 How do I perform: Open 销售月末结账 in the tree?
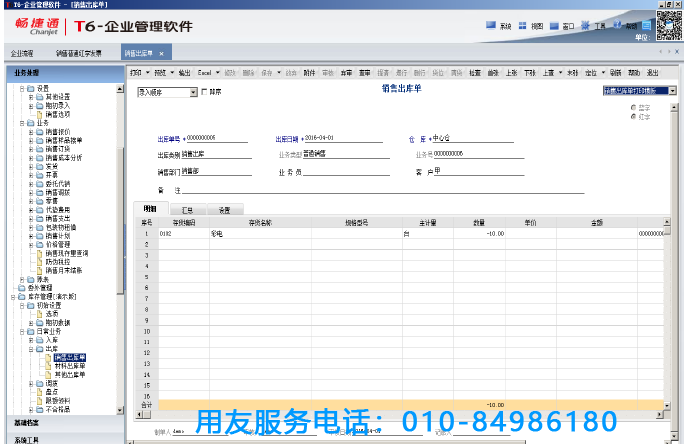point(64,271)
